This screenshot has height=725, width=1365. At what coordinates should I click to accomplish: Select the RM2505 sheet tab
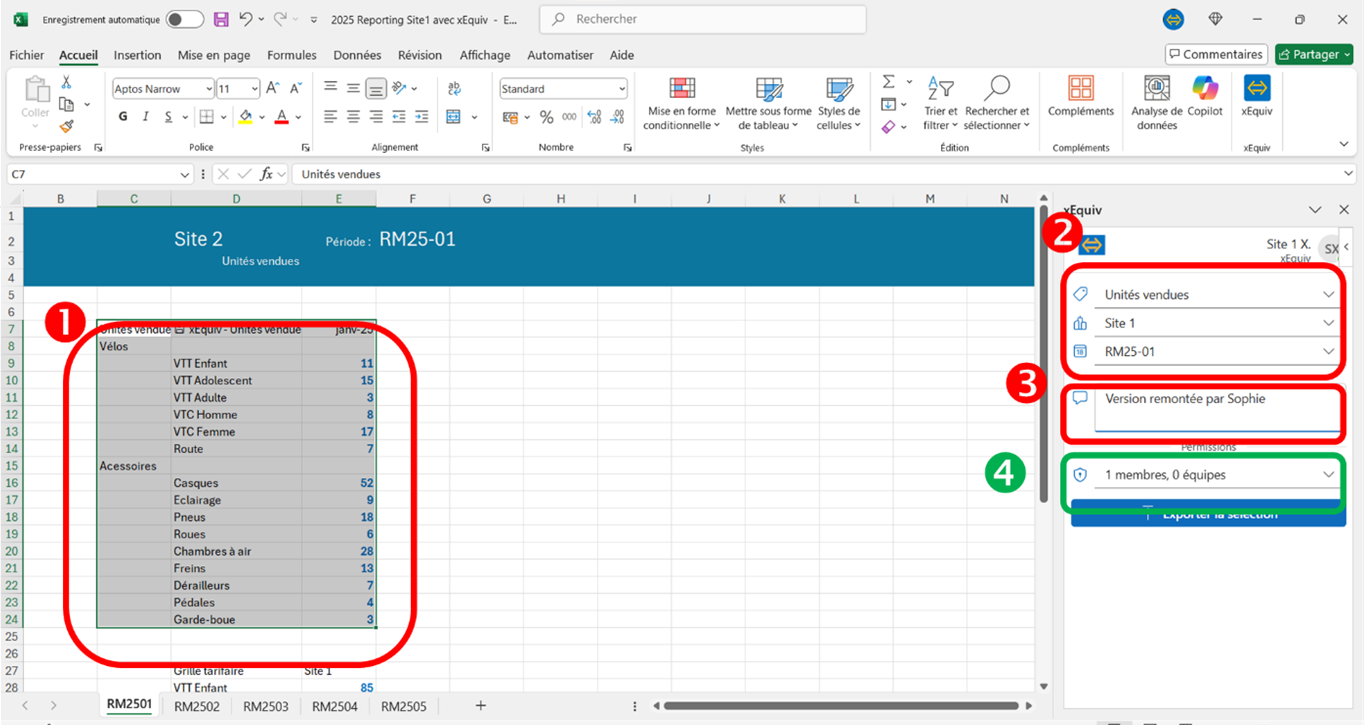(x=403, y=706)
